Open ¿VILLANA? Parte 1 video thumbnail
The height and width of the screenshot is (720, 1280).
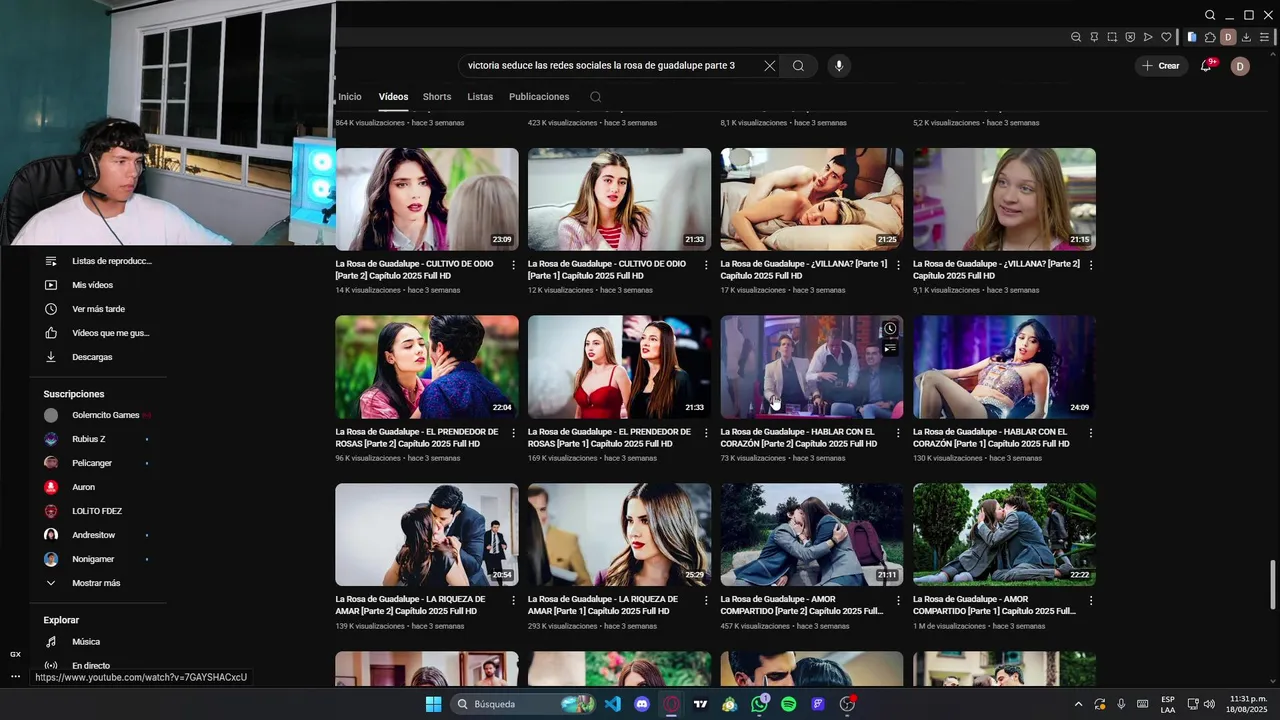pyautogui.click(x=812, y=199)
